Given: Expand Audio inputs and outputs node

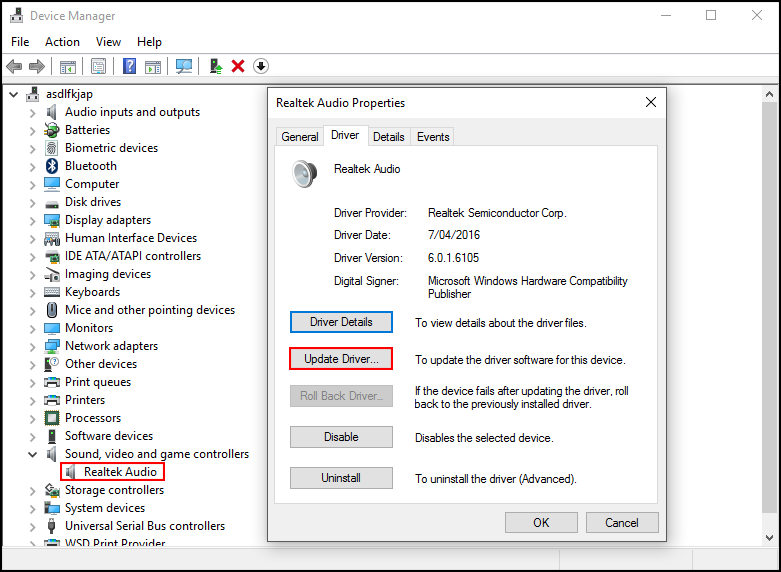Looking at the screenshot, I should pyautogui.click(x=32, y=113).
